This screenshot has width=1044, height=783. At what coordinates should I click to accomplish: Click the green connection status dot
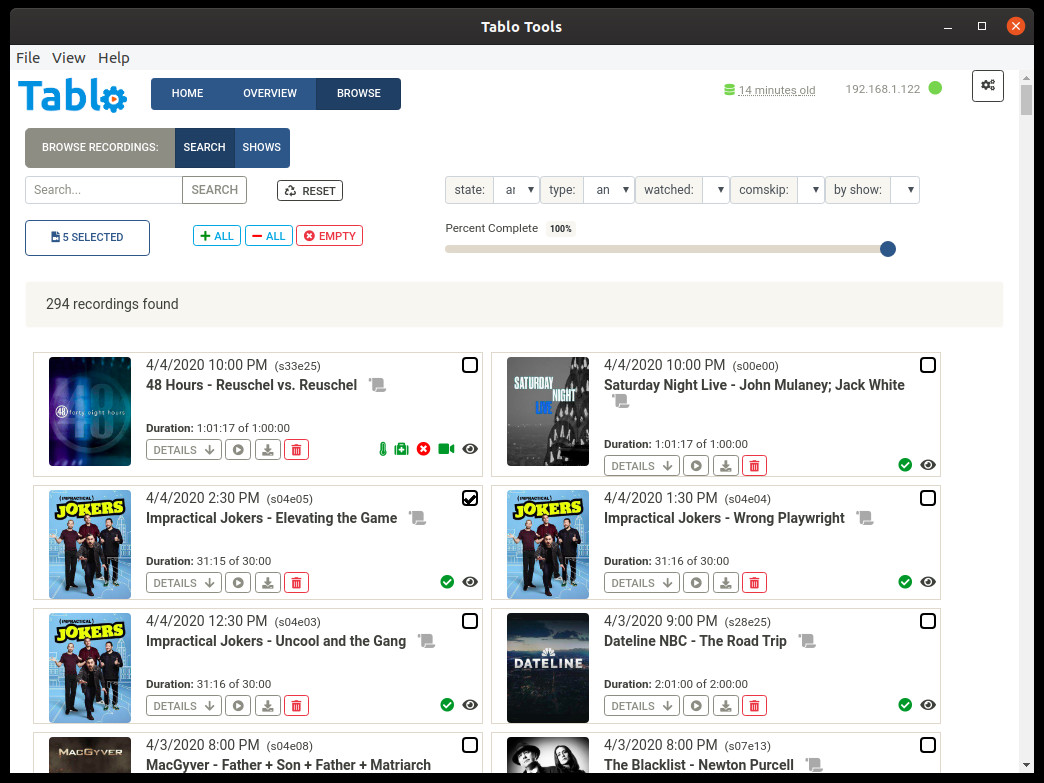pyautogui.click(x=935, y=88)
